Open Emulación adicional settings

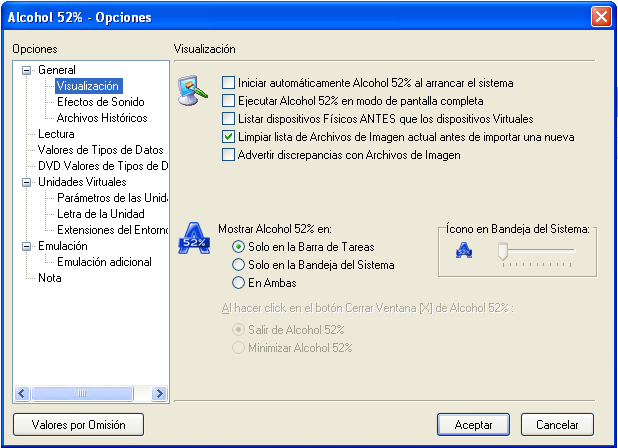[x=104, y=262]
